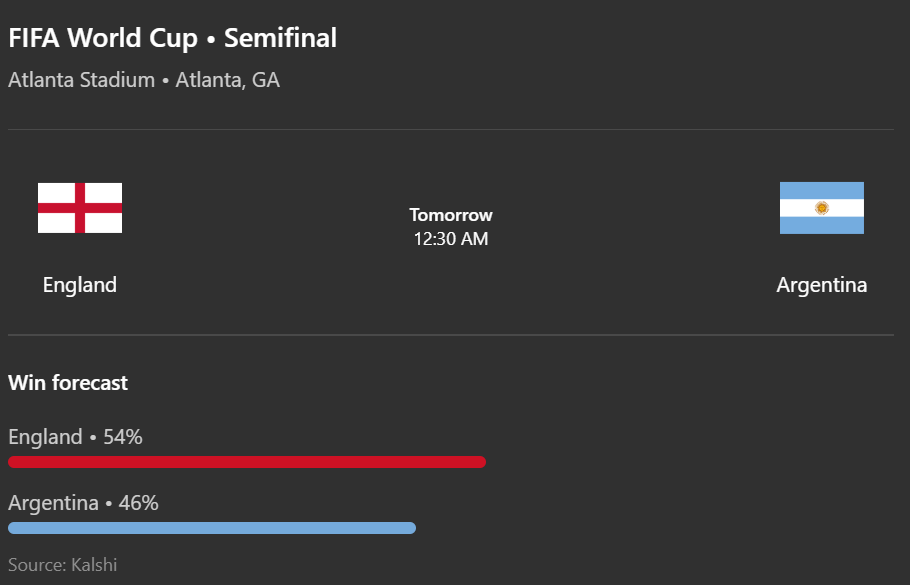
Task: Select the England team name
Action: [80, 285]
